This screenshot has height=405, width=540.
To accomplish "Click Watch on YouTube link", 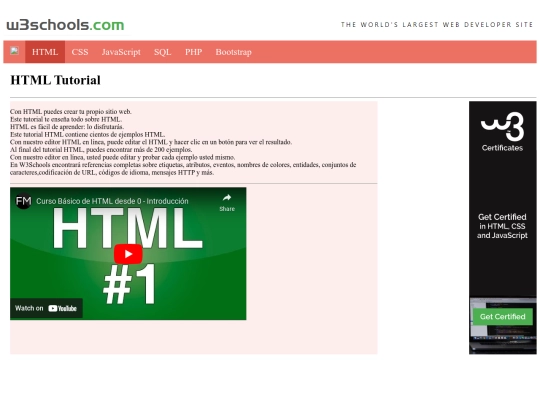I will point(46,308).
